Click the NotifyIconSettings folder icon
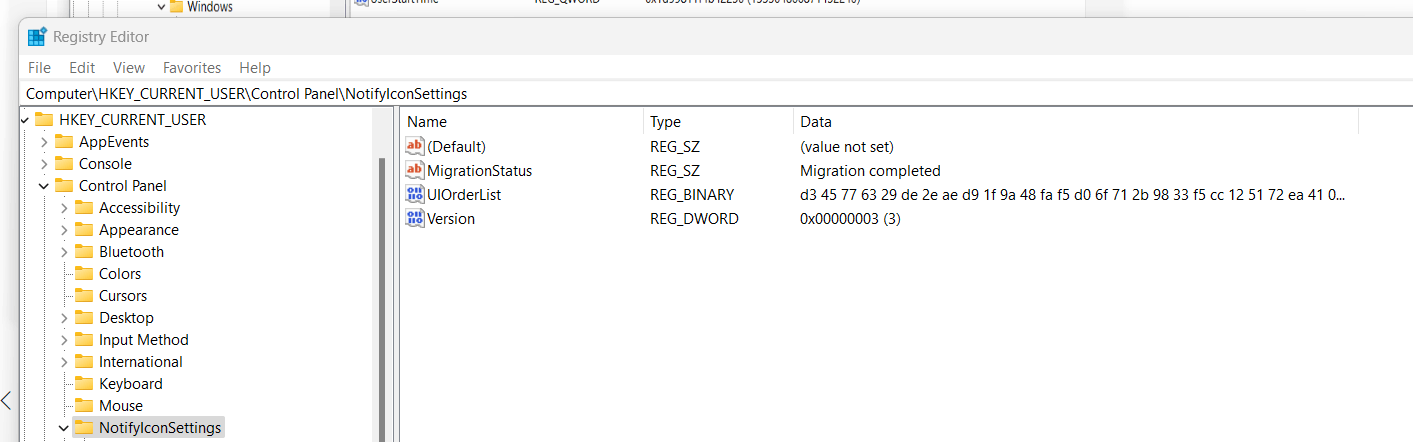The image size is (1413, 442). coord(84,428)
